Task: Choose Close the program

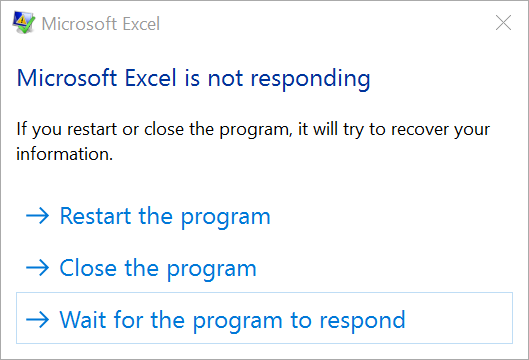Action: (158, 269)
